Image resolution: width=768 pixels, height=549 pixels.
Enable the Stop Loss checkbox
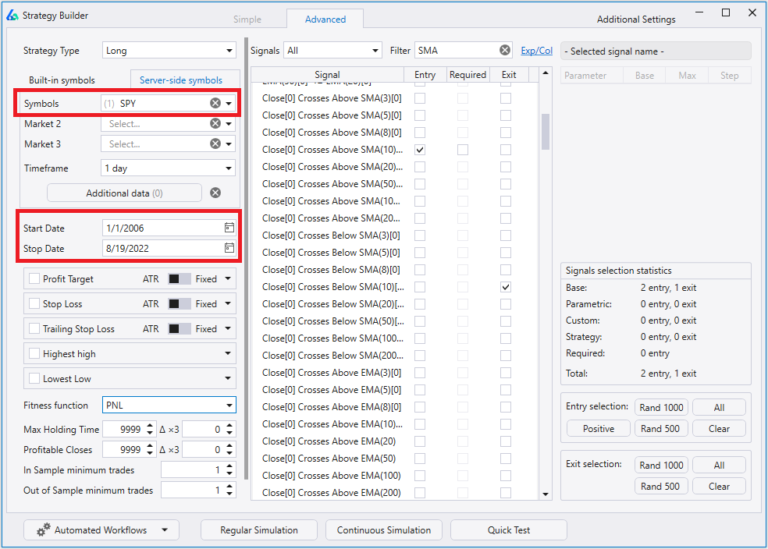[35, 304]
